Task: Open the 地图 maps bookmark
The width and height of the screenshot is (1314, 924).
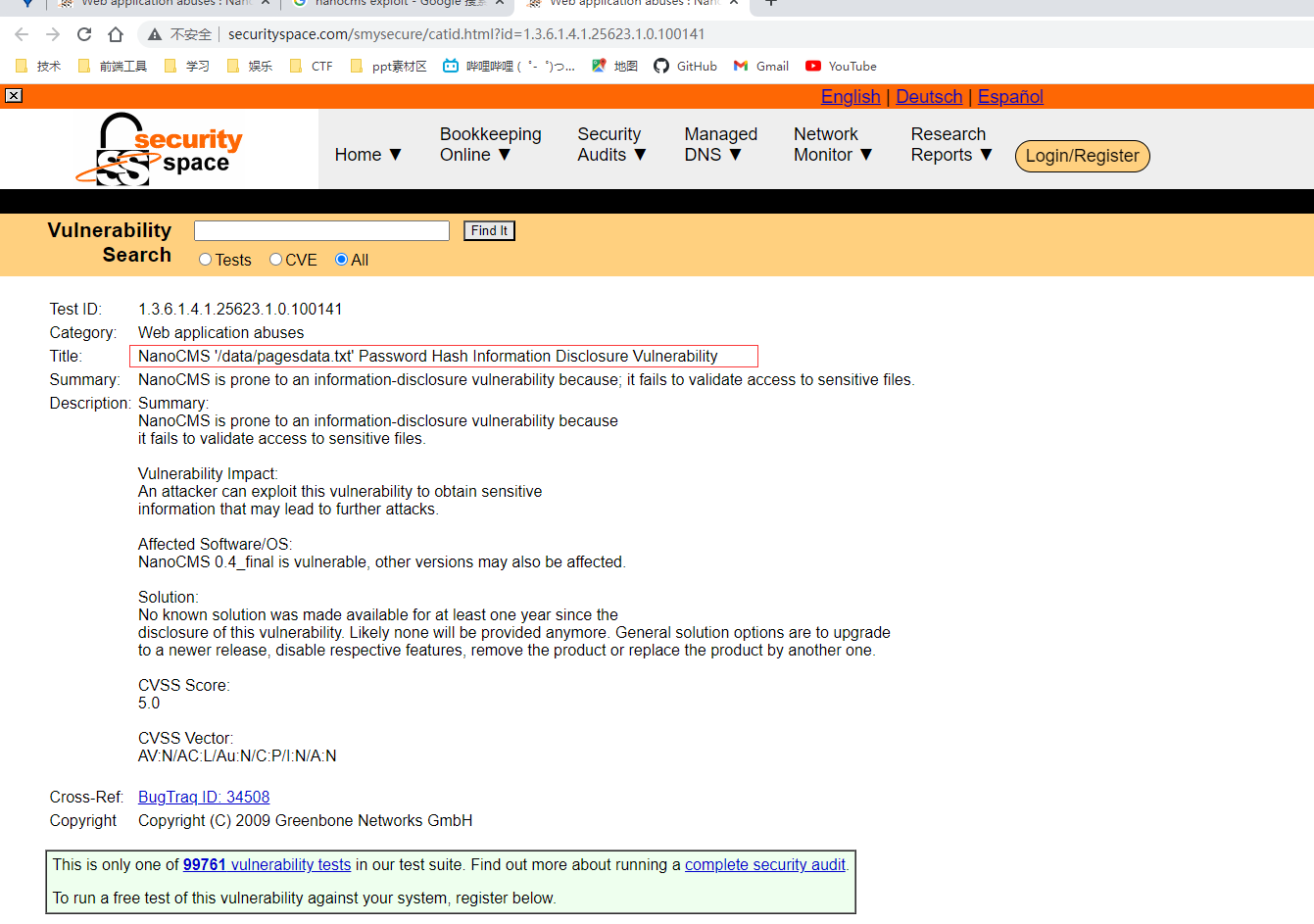Action: pos(614,67)
